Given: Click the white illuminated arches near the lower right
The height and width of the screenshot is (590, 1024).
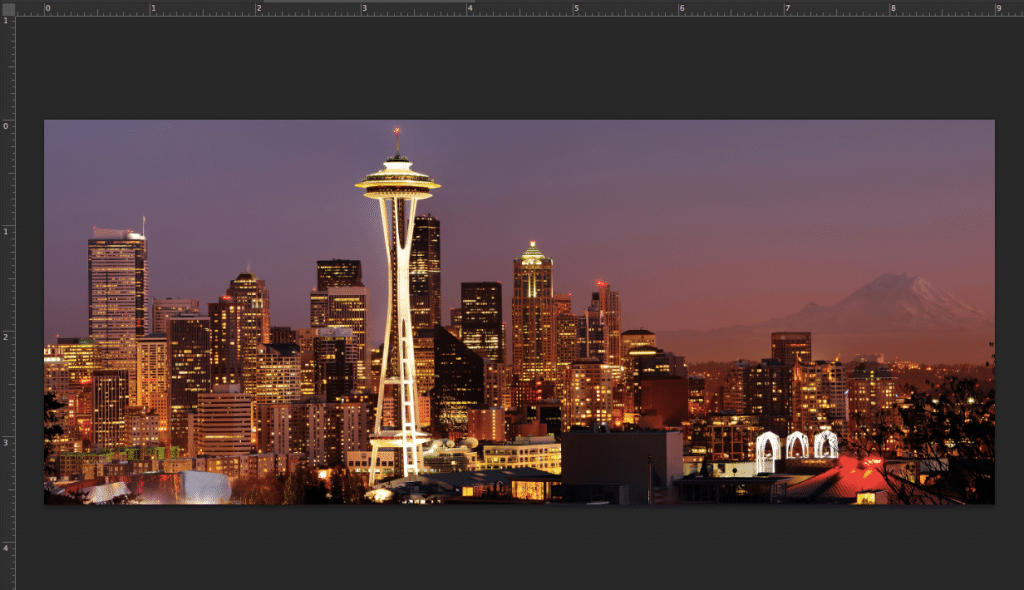Looking at the screenshot, I should pyautogui.click(x=800, y=448).
